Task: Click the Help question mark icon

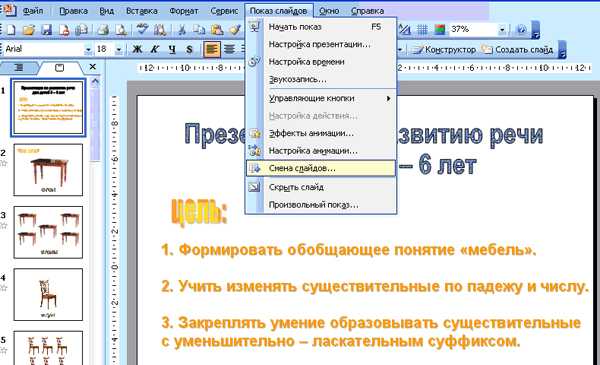Action: [x=522, y=29]
